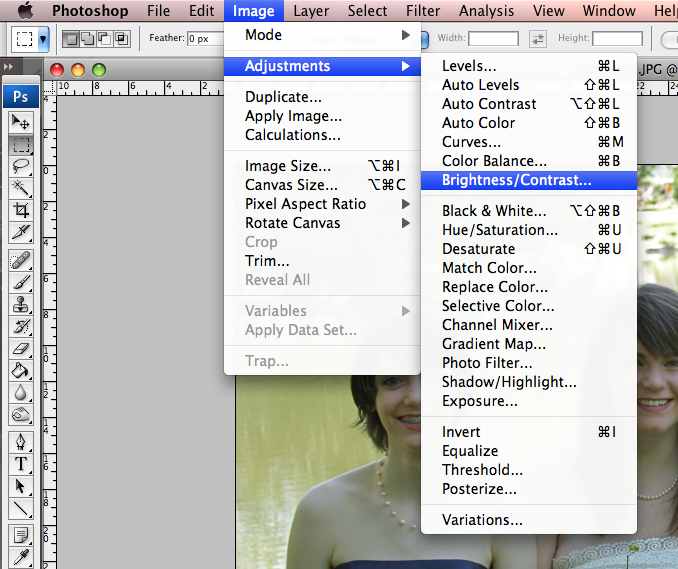Choose Color Balance adjustment
The width and height of the screenshot is (678, 569).
529,161
